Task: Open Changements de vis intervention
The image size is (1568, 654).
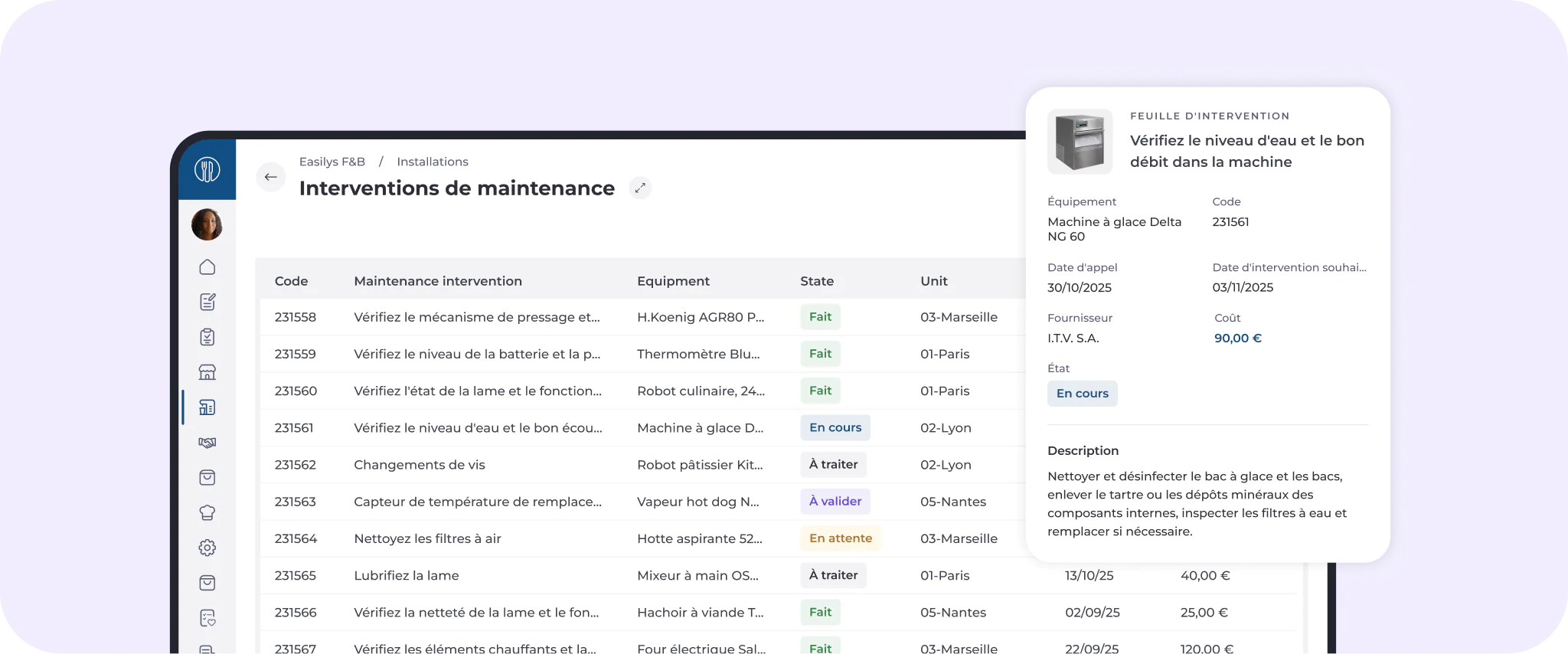Action: [420, 465]
